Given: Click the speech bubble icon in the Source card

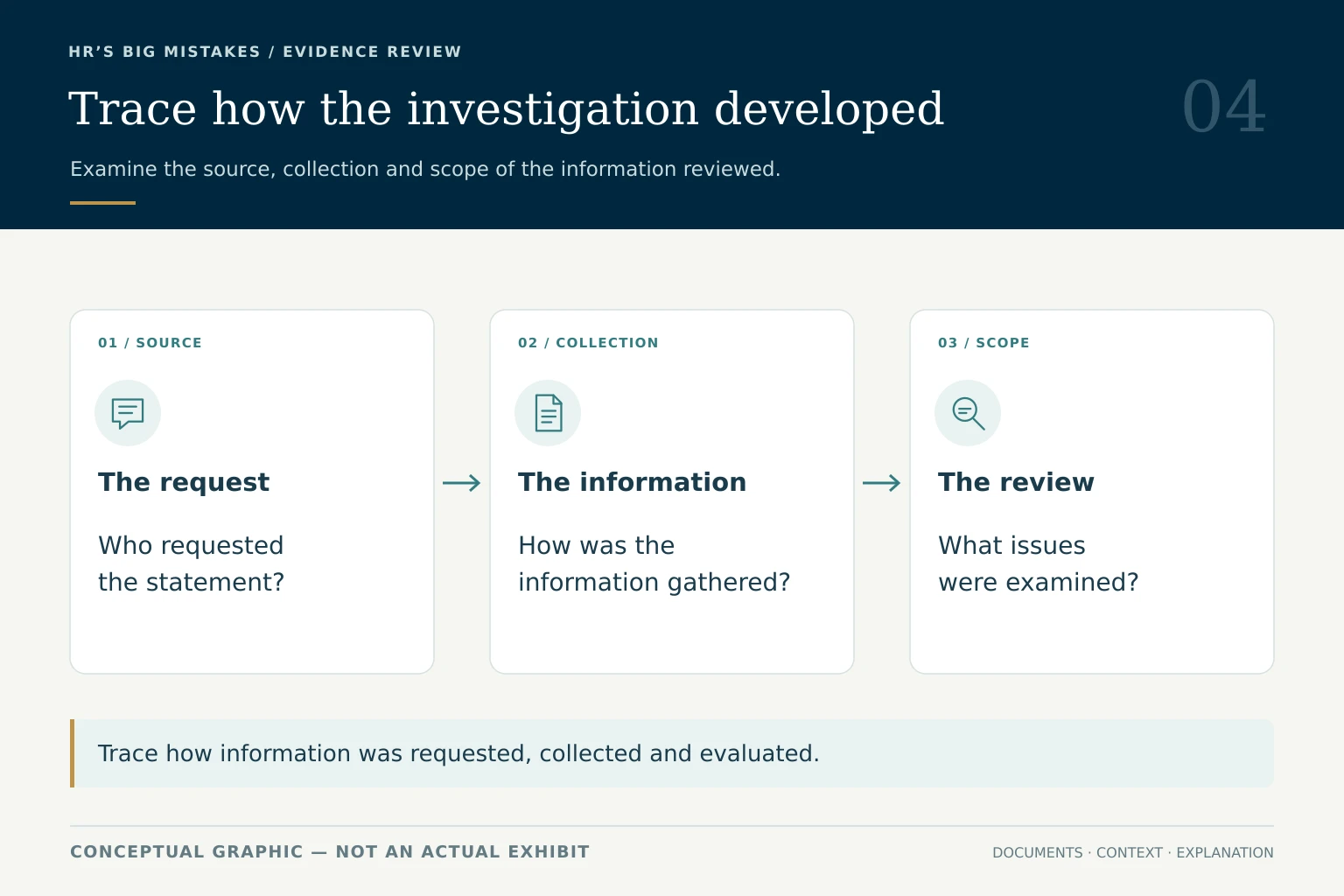Looking at the screenshot, I should (x=128, y=413).
